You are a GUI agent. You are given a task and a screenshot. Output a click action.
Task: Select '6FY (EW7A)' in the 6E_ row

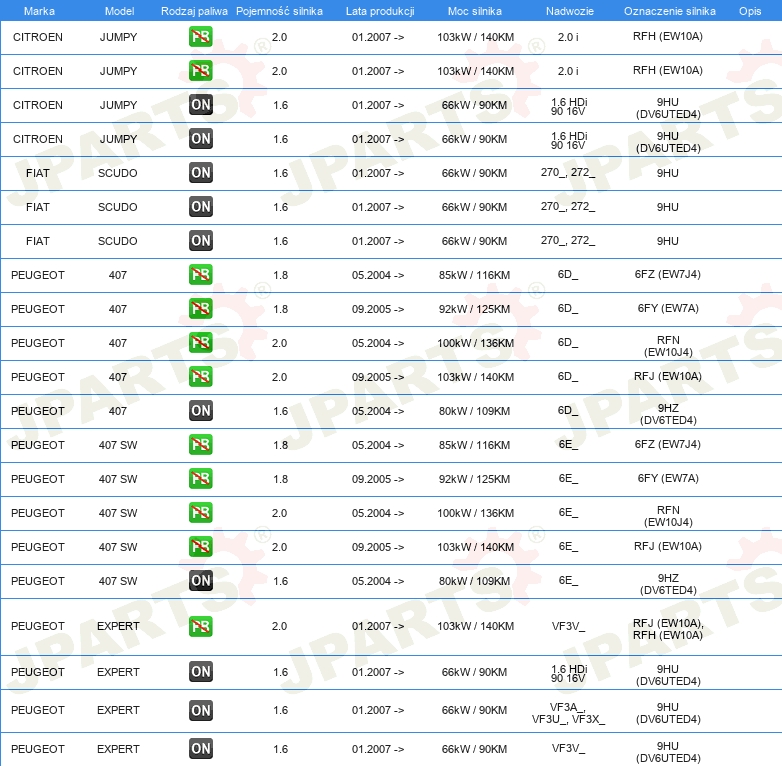click(668, 478)
